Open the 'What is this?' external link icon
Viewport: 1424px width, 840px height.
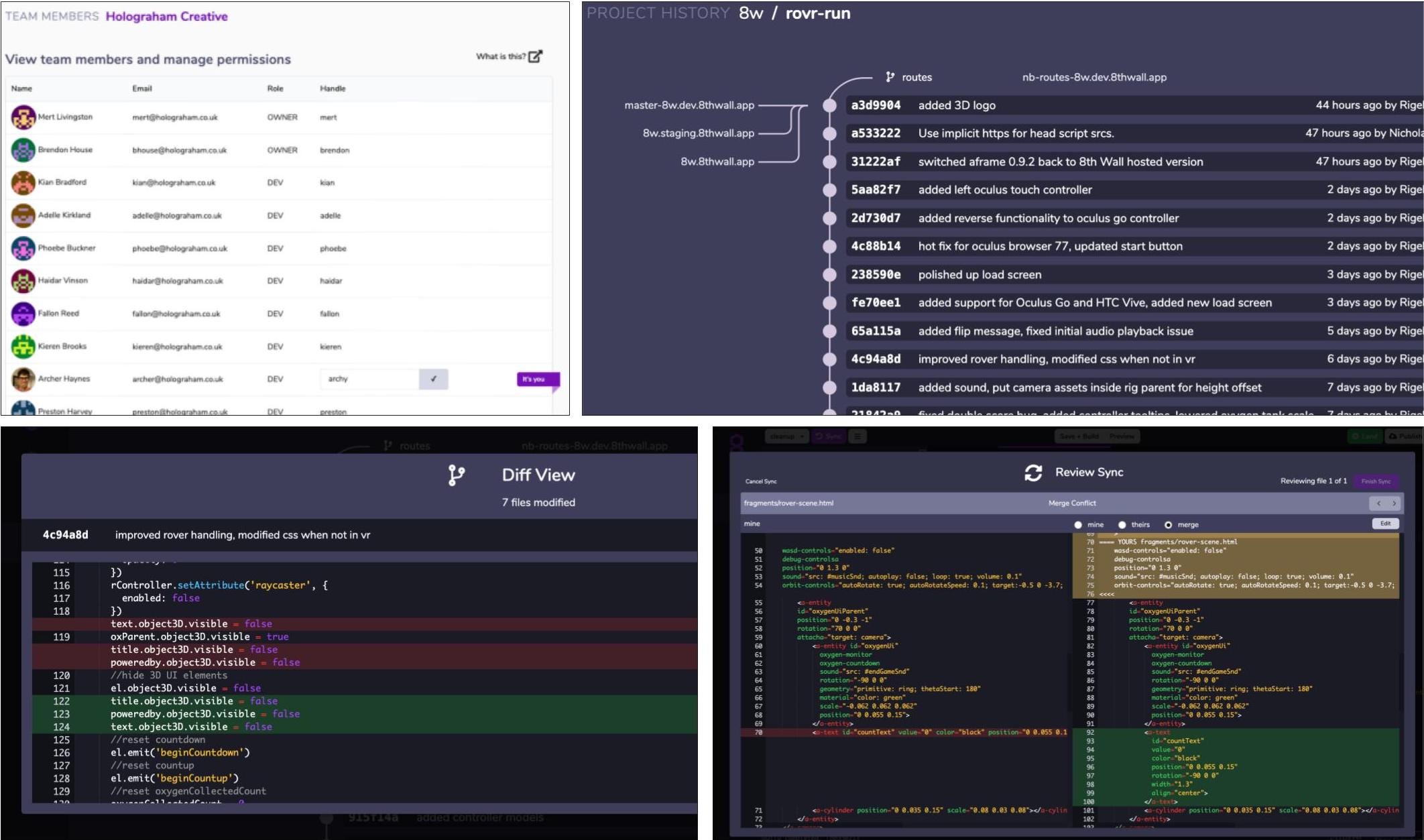tap(535, 56)
